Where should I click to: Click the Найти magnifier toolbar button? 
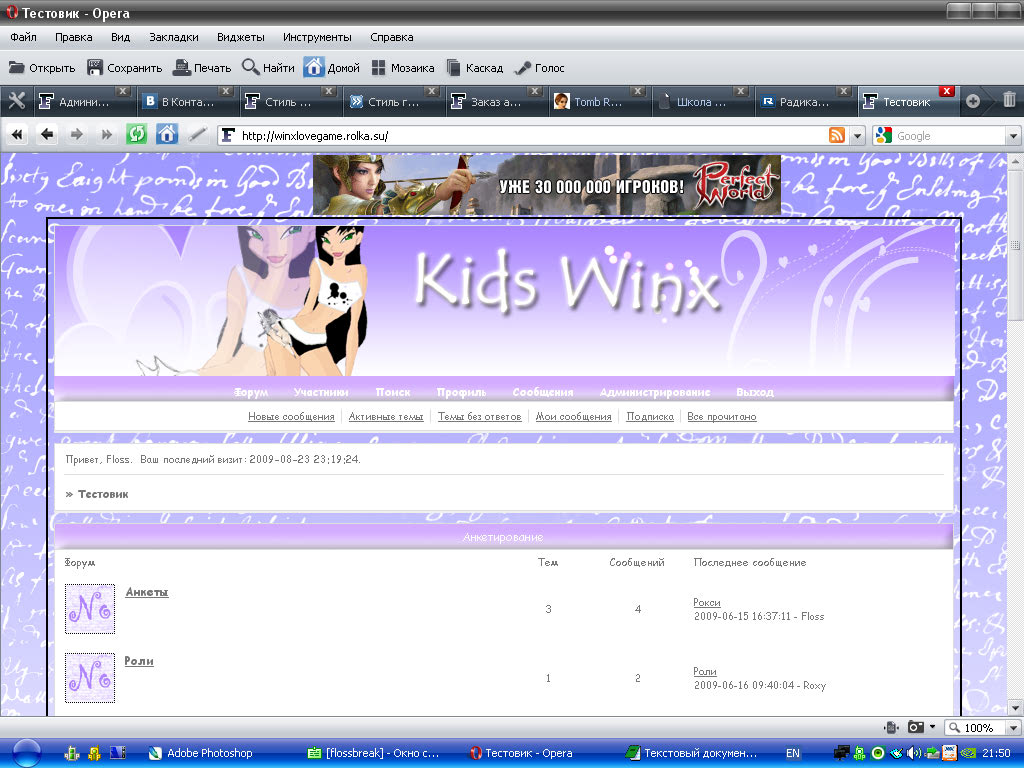[268, 68]
